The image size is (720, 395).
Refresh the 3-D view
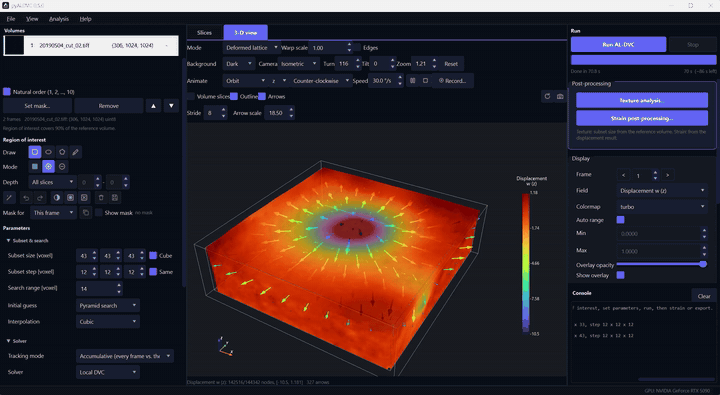pyautogui.click(x=547, y=96)
